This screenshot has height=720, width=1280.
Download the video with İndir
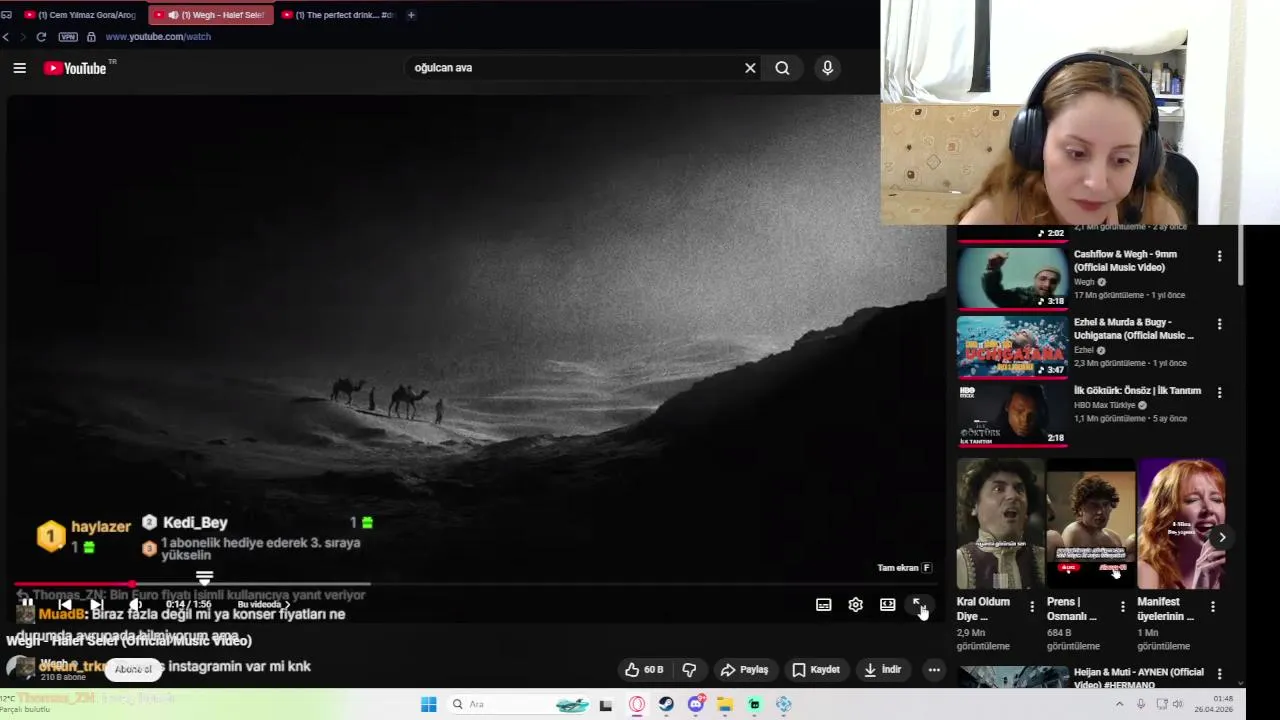(883, 670)
